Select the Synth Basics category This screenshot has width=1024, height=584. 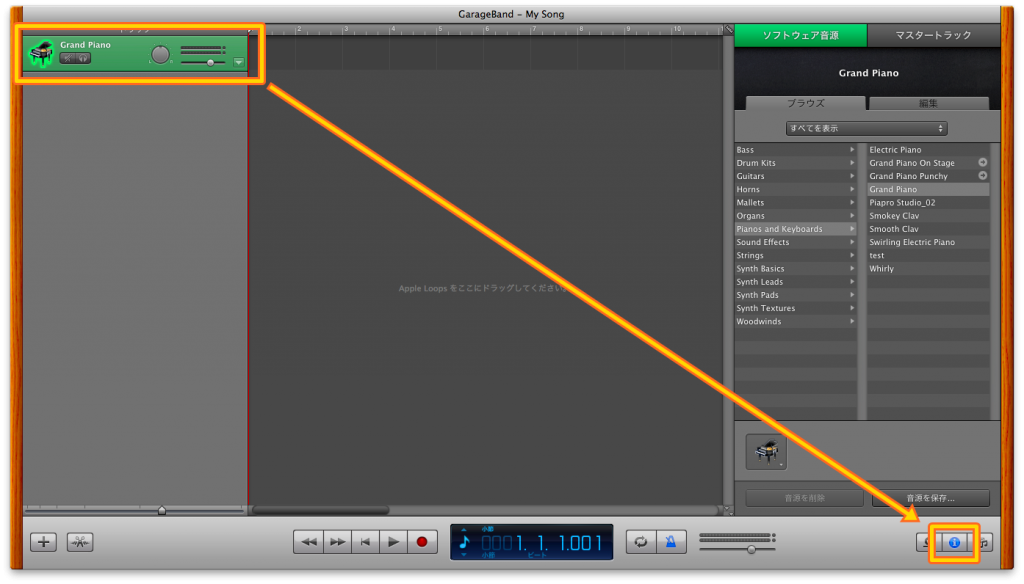tap(795, 268)
